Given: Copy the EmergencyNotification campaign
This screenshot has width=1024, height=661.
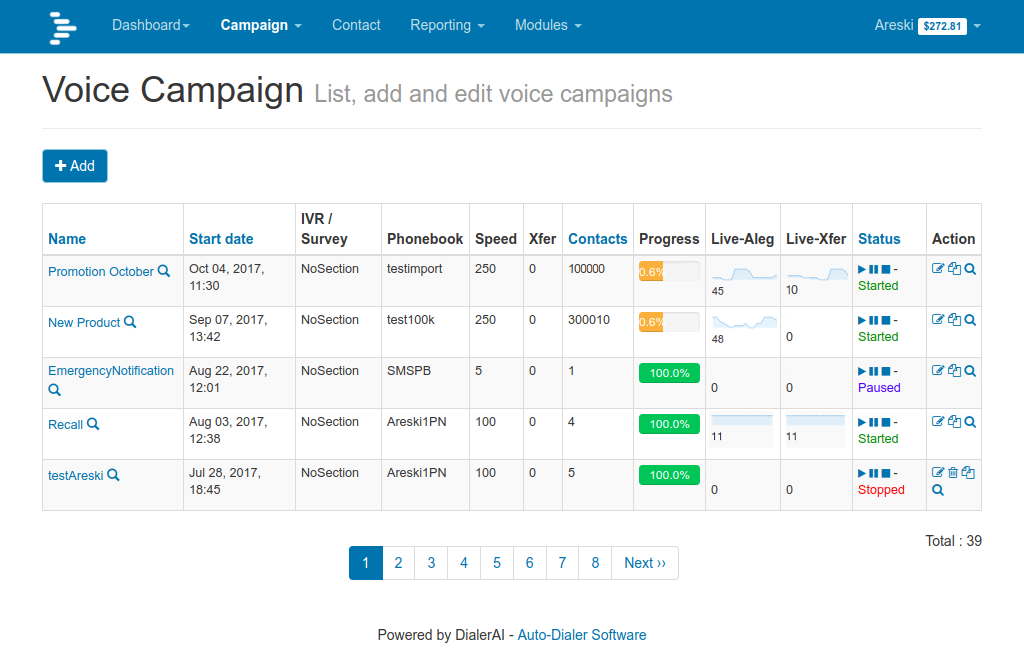Looking at the screenshot, I should [x=954, y=371].
